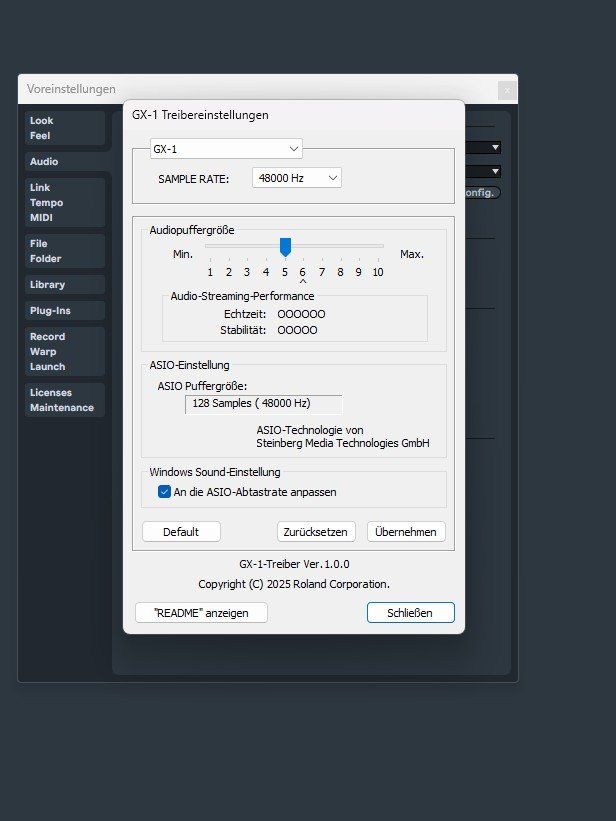Toggle 'An die ASIO-Abtastrate anpassen' checkbox
This screenshot has width=616, height=821.
pyautogui.click(x=165, y=492)
